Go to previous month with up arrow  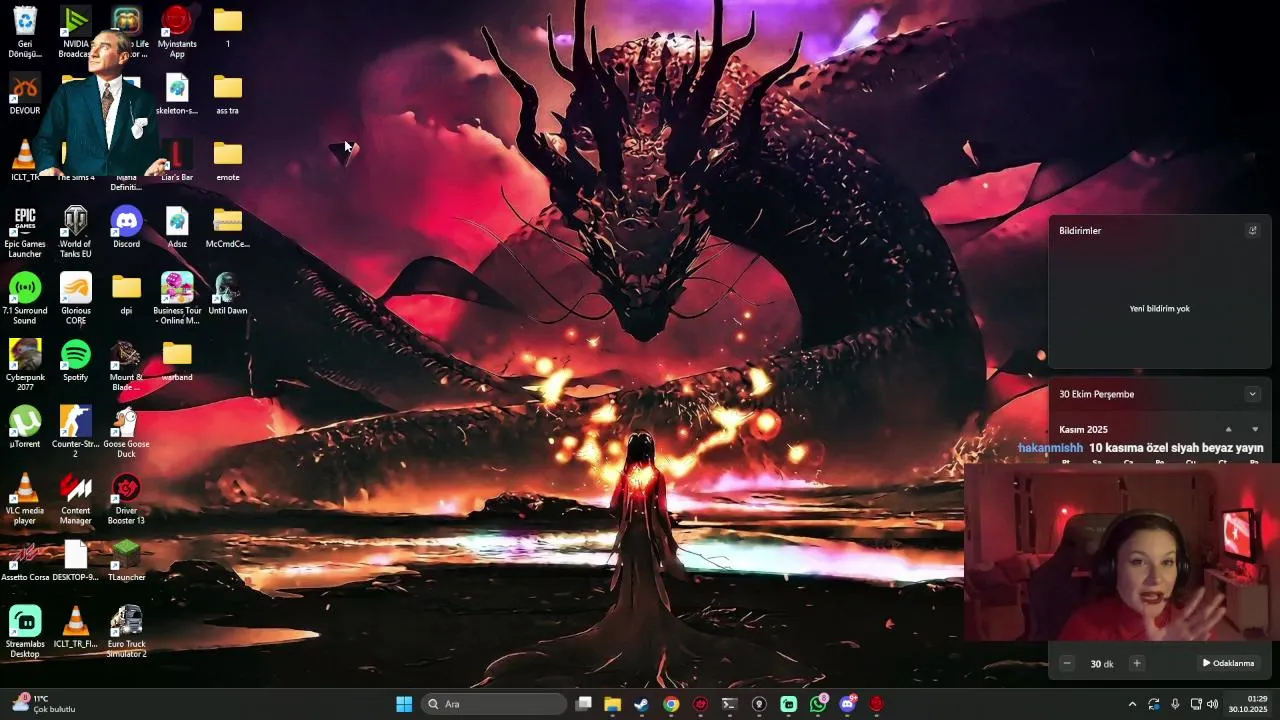(1229, 429)
